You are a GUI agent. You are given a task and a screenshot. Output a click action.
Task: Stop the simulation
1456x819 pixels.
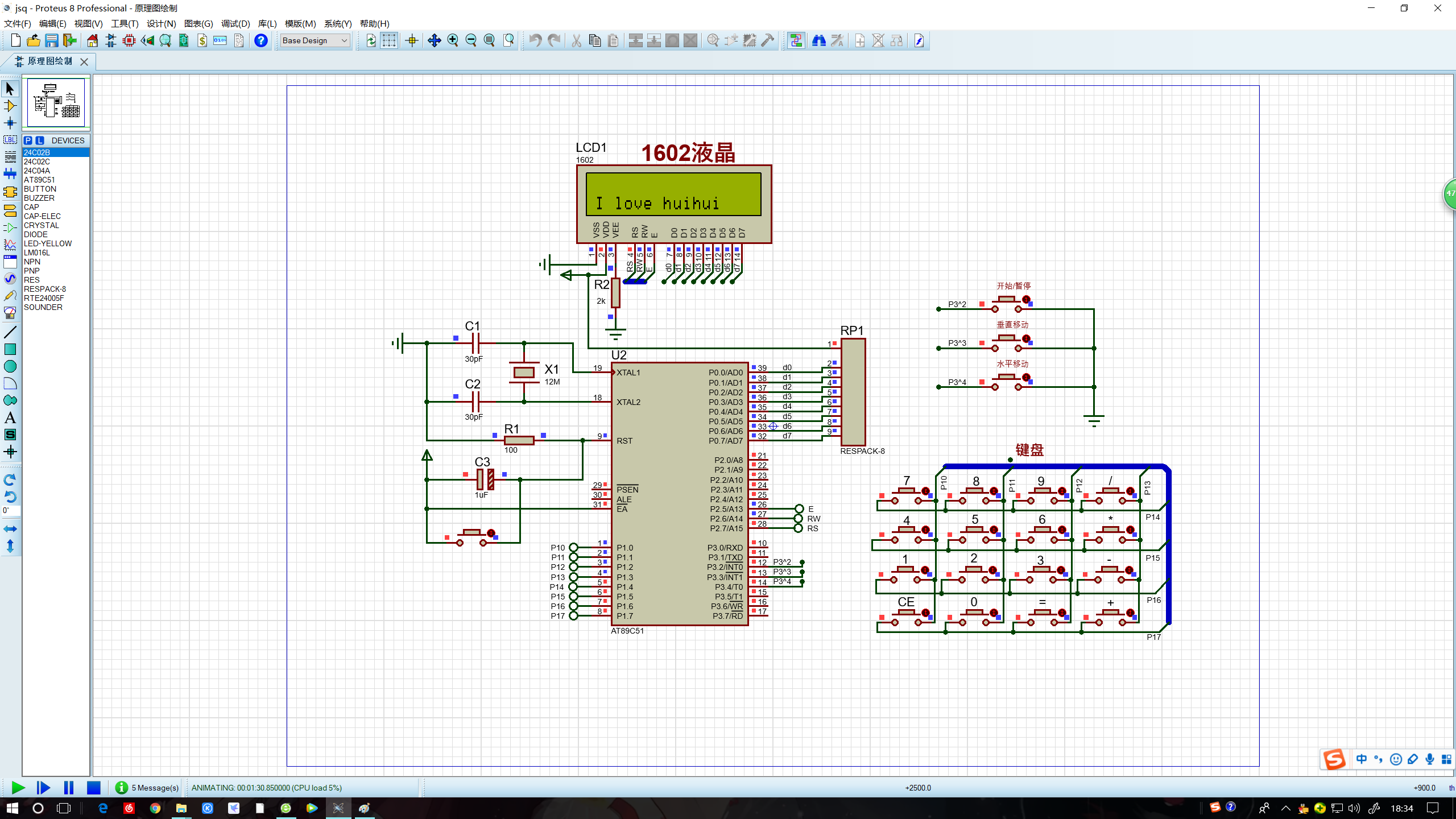click(94, 788)
